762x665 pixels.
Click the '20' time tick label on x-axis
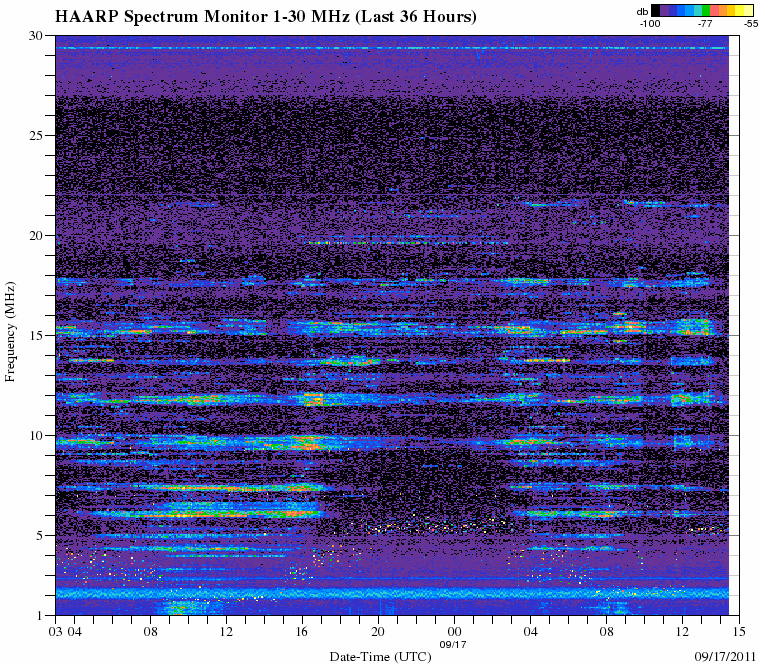[378, 631]
